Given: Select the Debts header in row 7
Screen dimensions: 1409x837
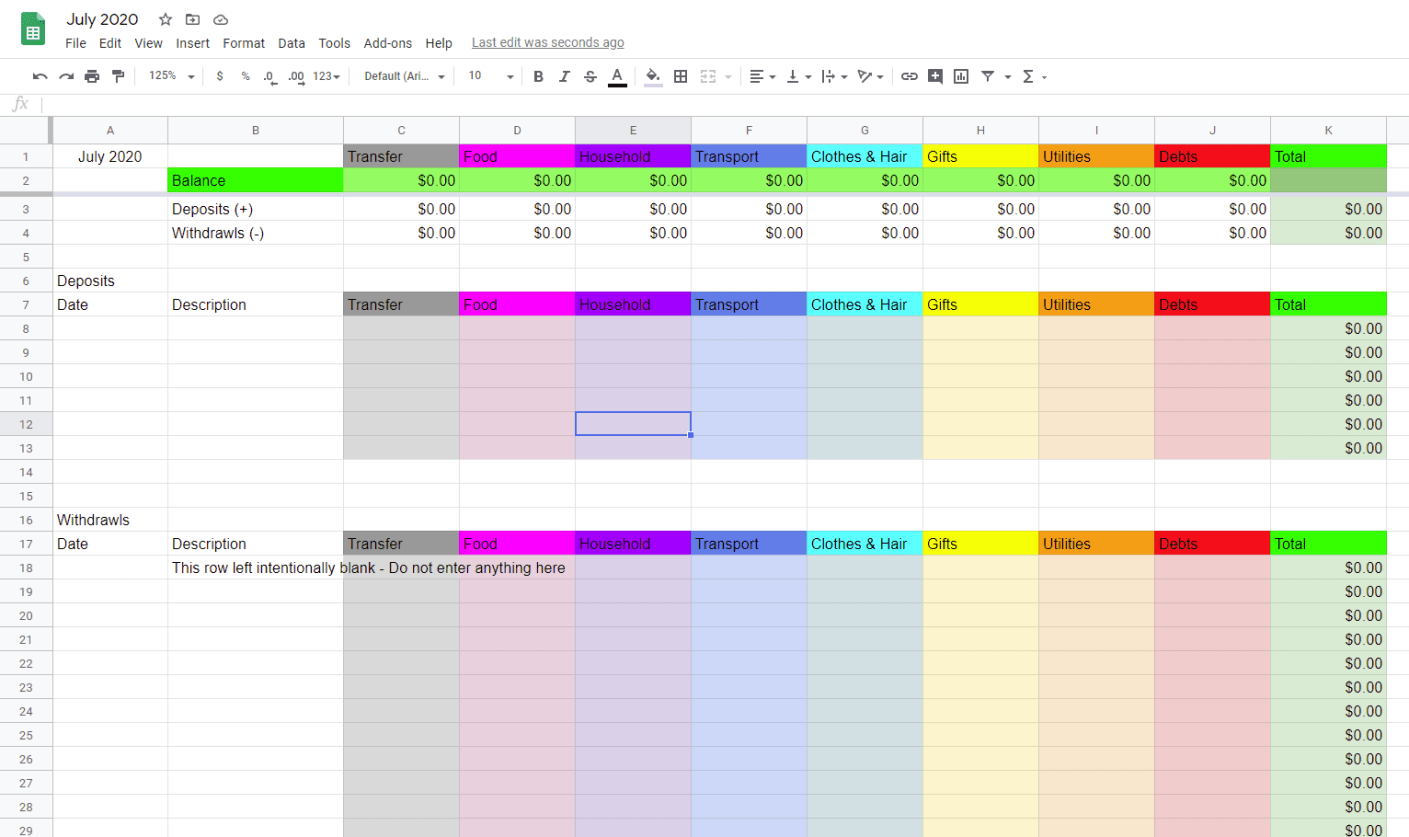Looking at the screenshot, I should click(x=1213, y=304).
